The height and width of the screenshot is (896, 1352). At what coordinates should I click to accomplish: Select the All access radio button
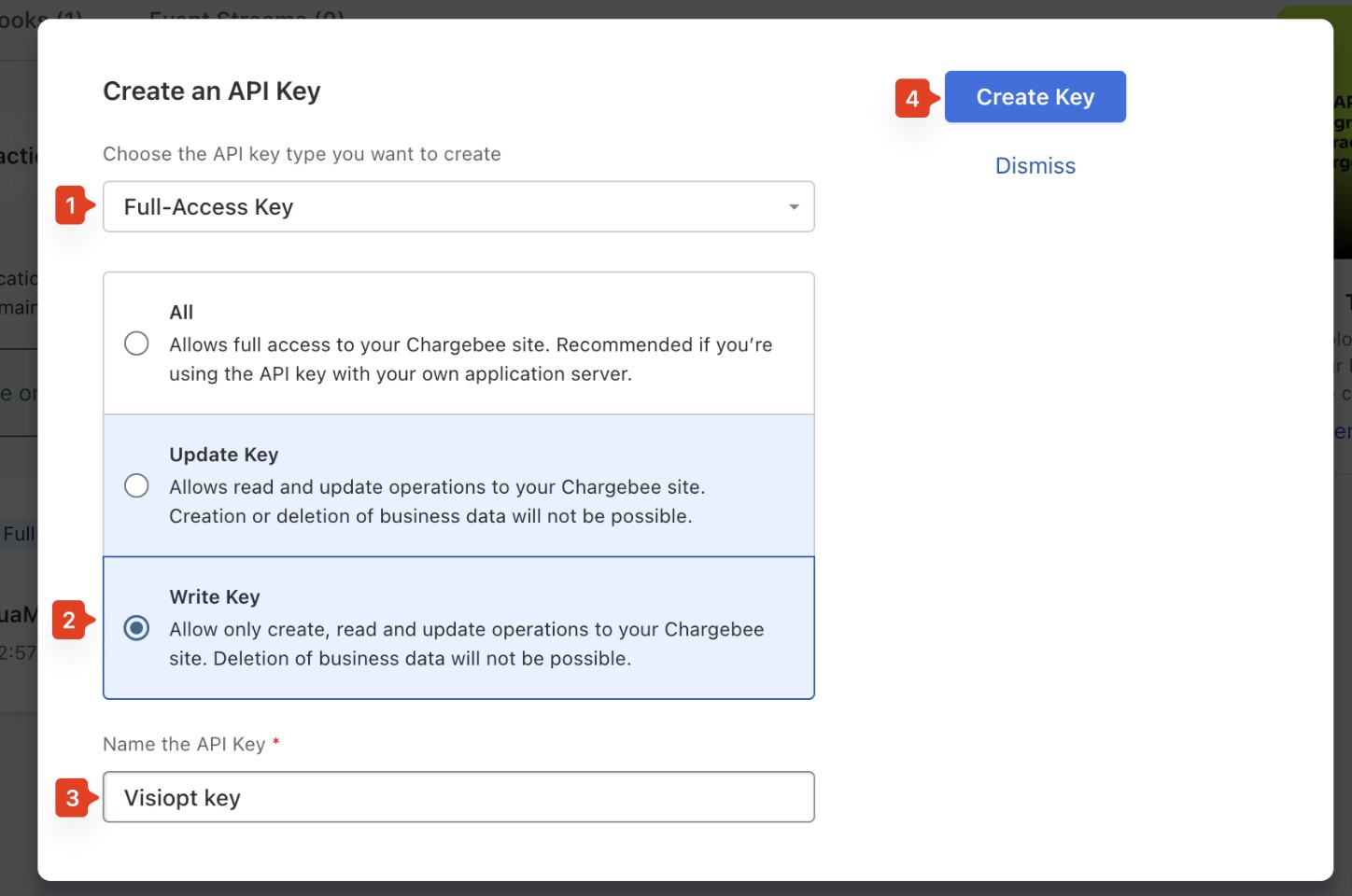[x=136, y=343]
